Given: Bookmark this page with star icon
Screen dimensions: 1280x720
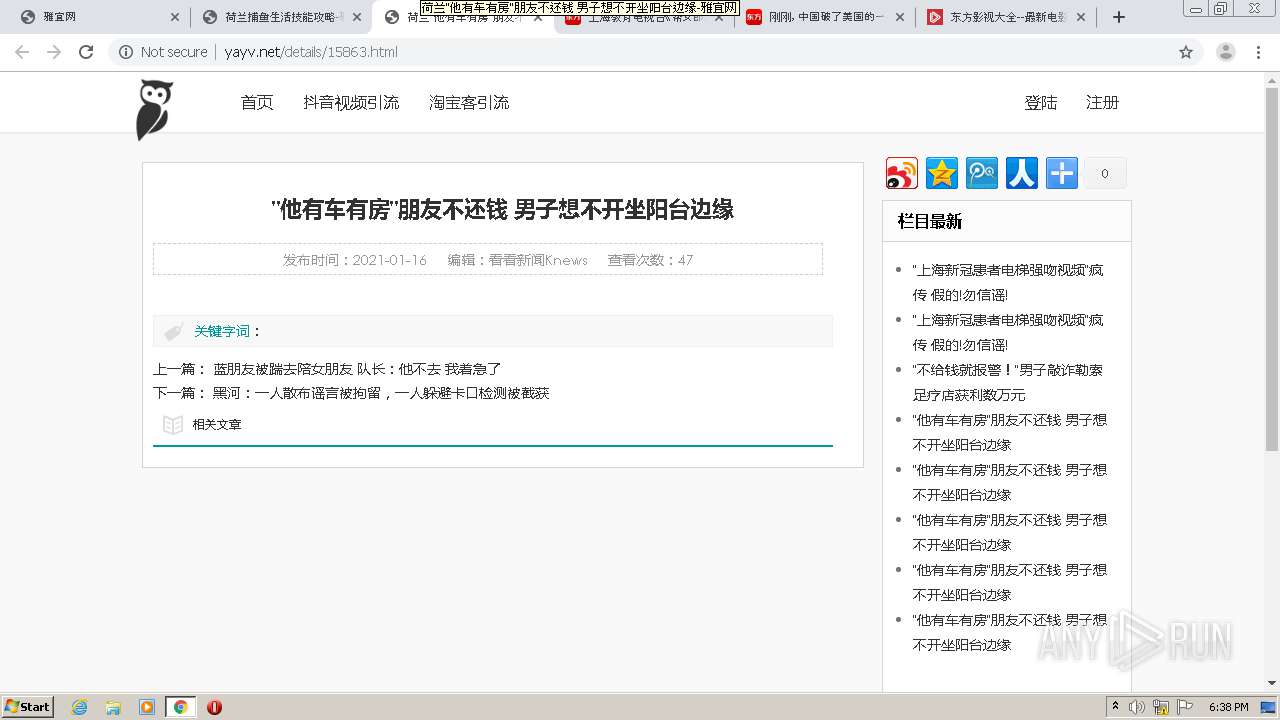Looking at the screenshot, I should (x=1186, y=52).
